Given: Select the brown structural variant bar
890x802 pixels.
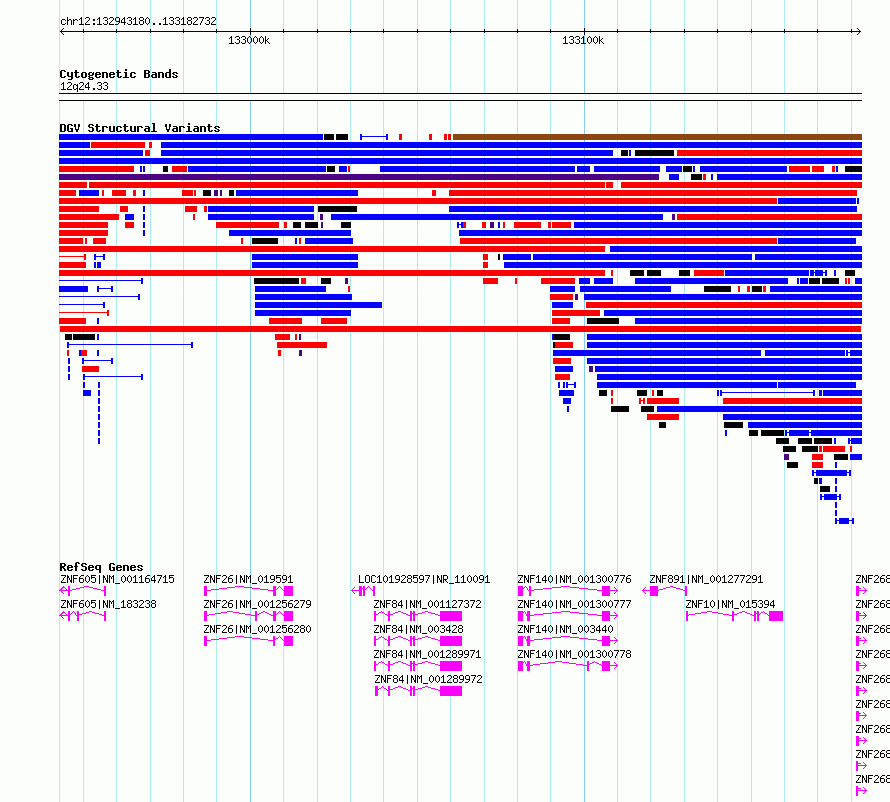Looking at the screenshot, I should [657, 137].
